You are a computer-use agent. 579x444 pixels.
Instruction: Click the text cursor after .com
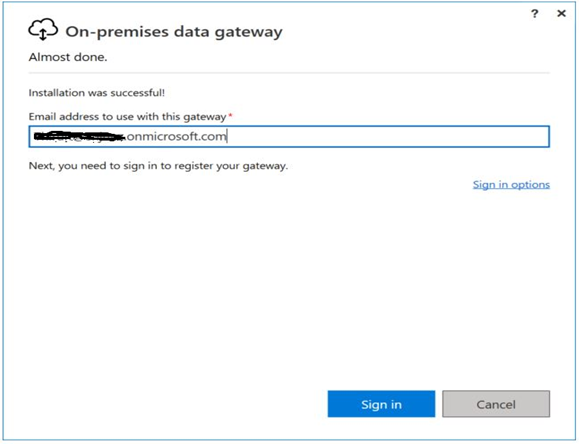(227, 136)
